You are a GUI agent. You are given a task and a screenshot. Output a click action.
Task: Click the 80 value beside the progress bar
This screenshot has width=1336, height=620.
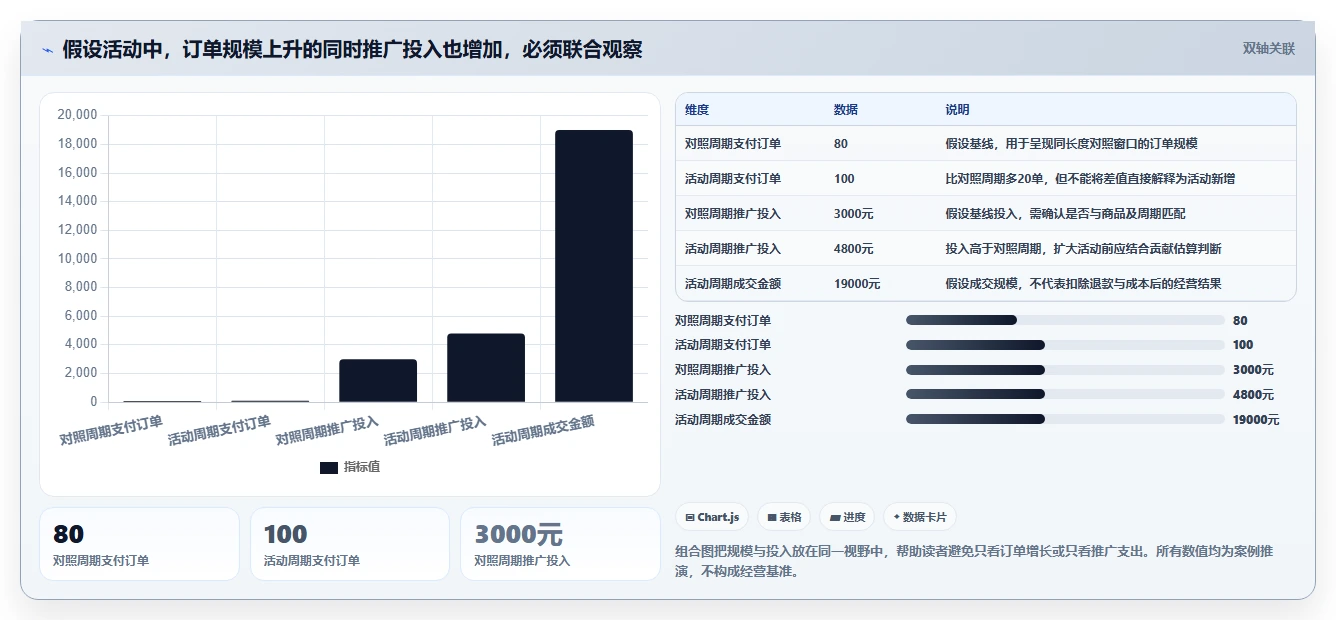pos(1240,321)
